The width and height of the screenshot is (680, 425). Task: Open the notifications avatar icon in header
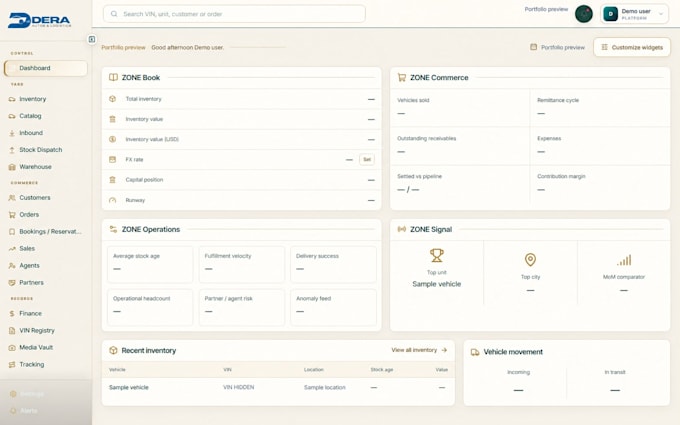584,14
